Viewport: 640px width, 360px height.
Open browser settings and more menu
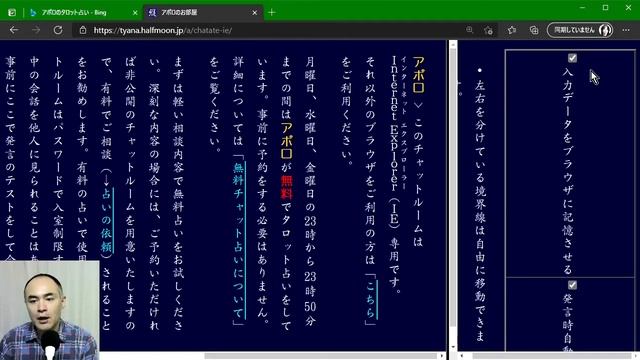coord(626,30)
